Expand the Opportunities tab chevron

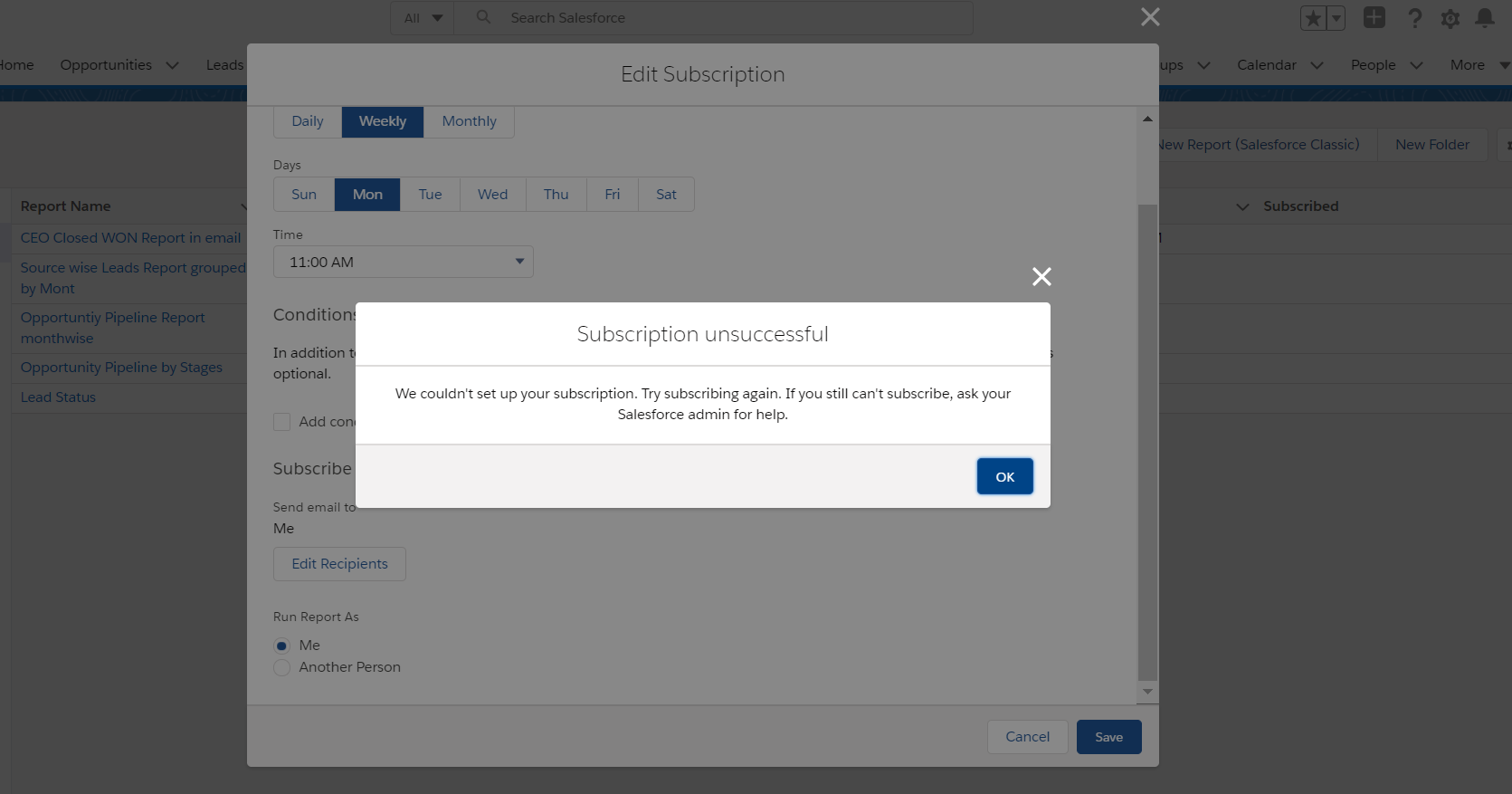coord(173,65)
